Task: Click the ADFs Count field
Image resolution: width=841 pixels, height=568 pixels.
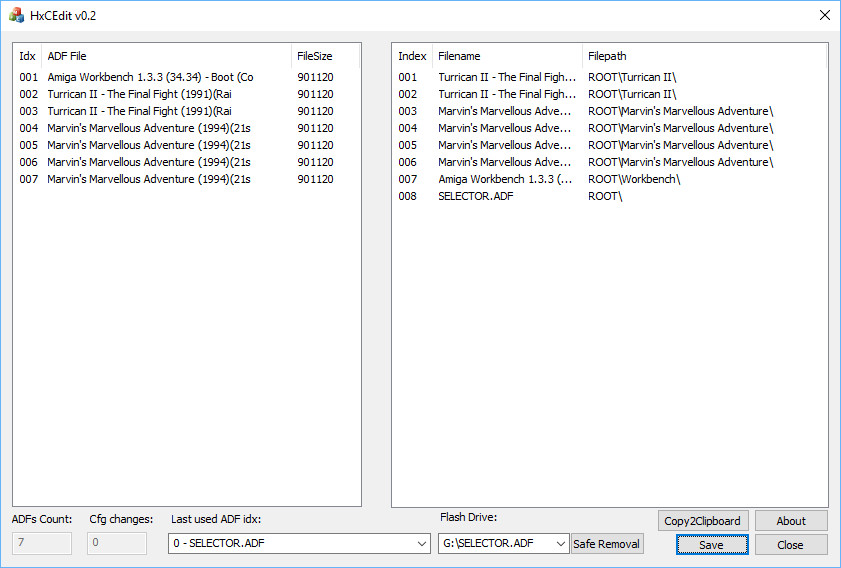Action: (42, 543)
